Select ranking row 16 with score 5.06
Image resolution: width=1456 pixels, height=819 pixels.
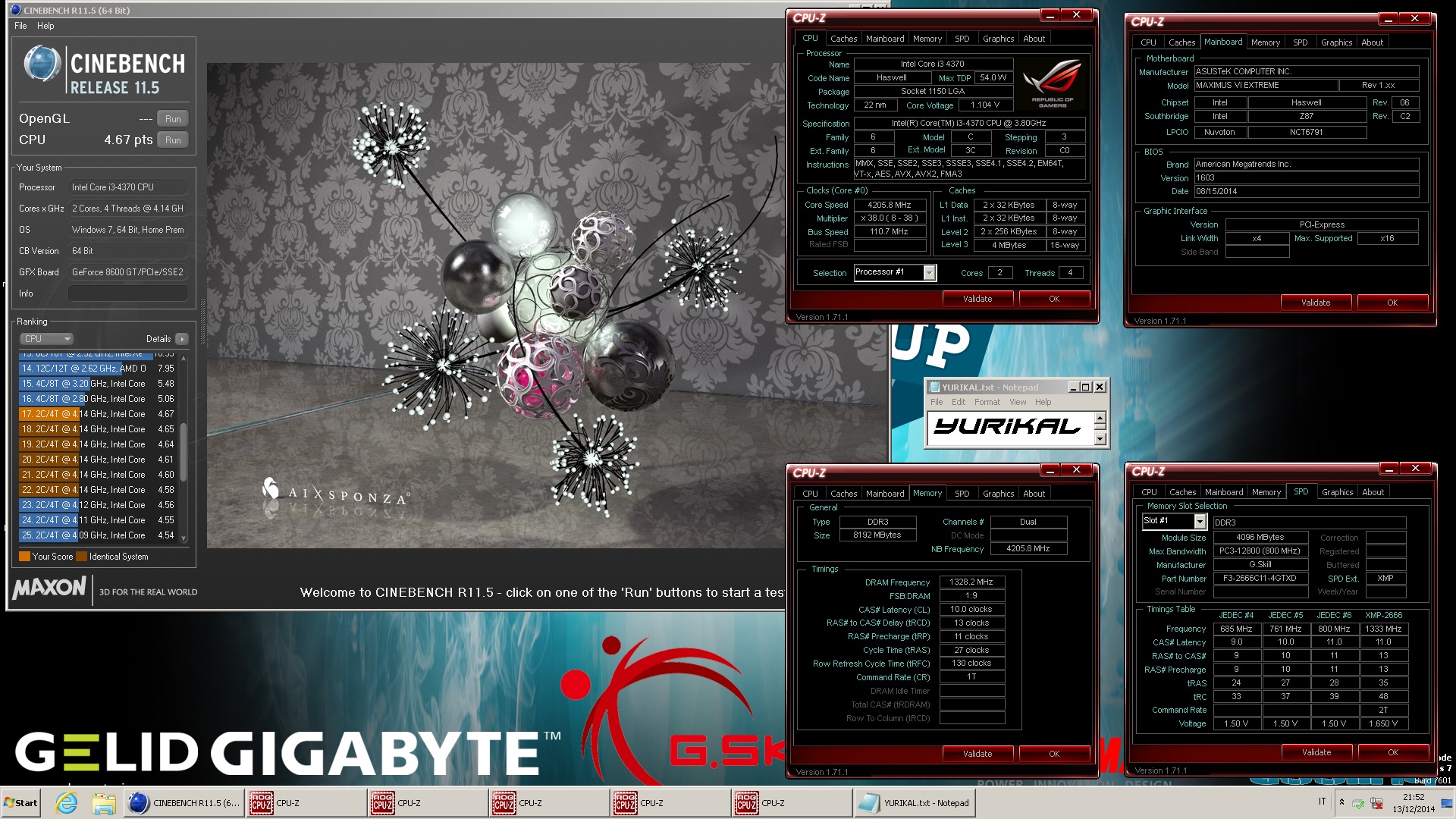pos(98,399)
